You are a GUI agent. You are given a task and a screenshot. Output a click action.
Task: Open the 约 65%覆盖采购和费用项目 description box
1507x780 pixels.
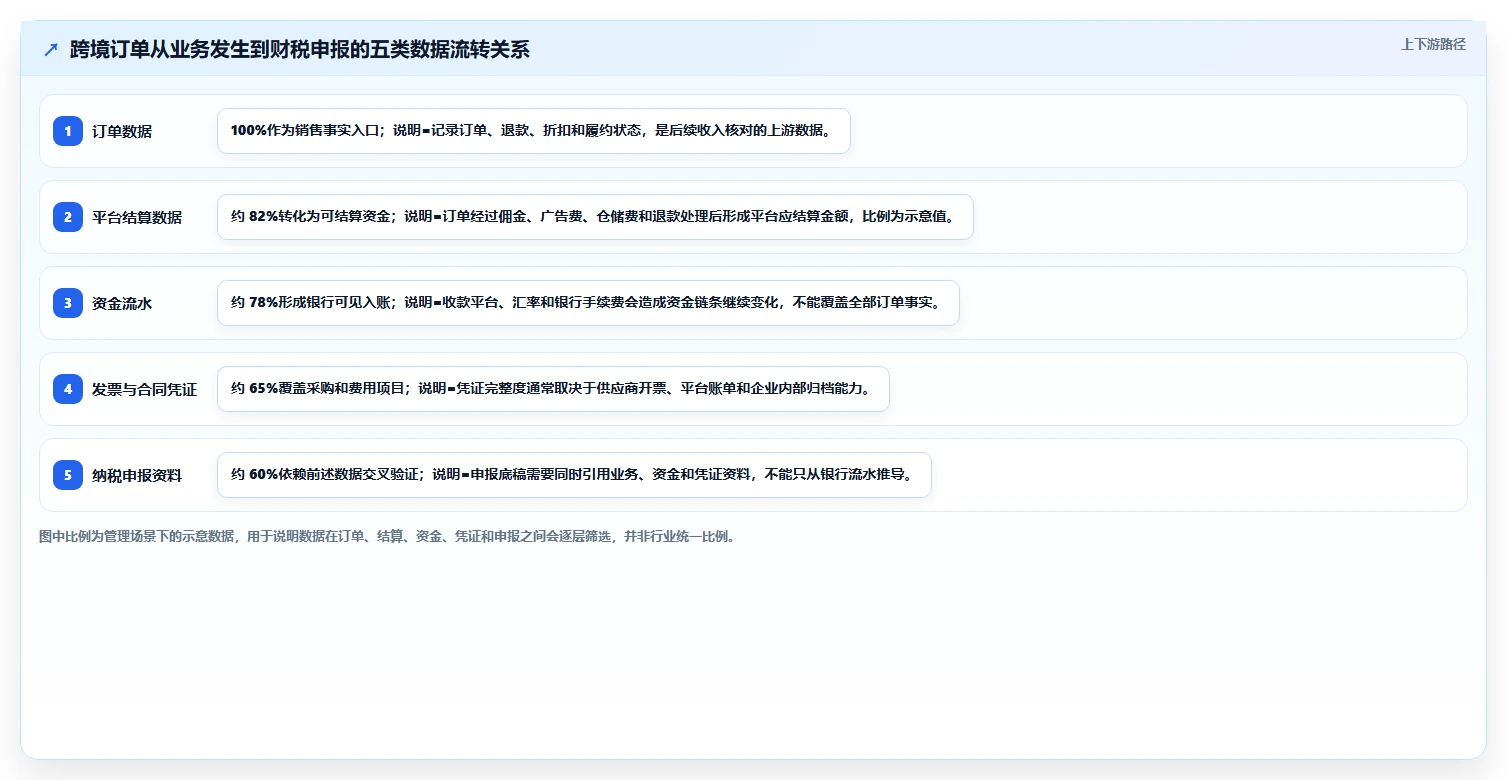coord(553,389)
